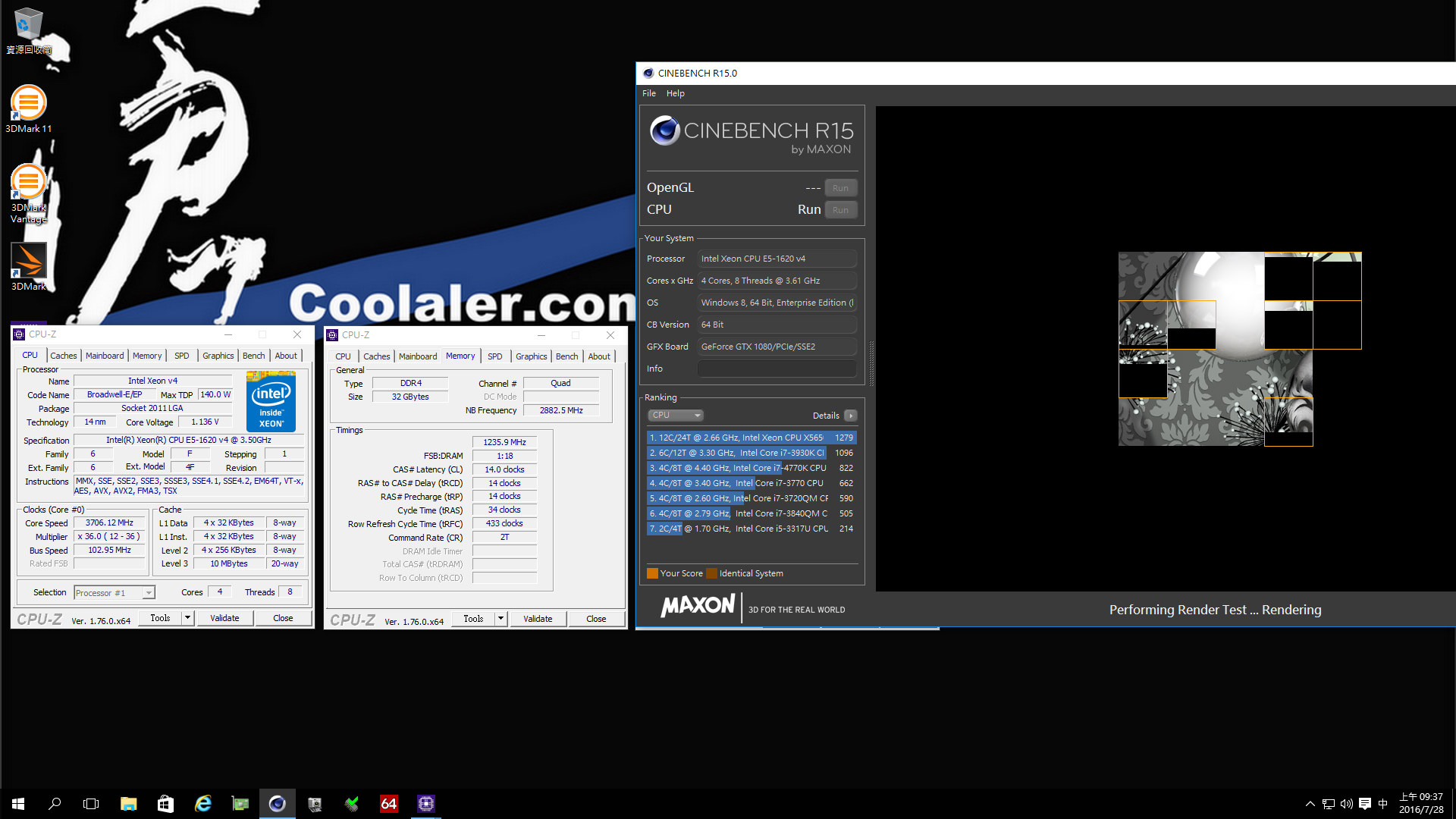
Task: Switch the input method language indicator
Action: coord(1382,804)
